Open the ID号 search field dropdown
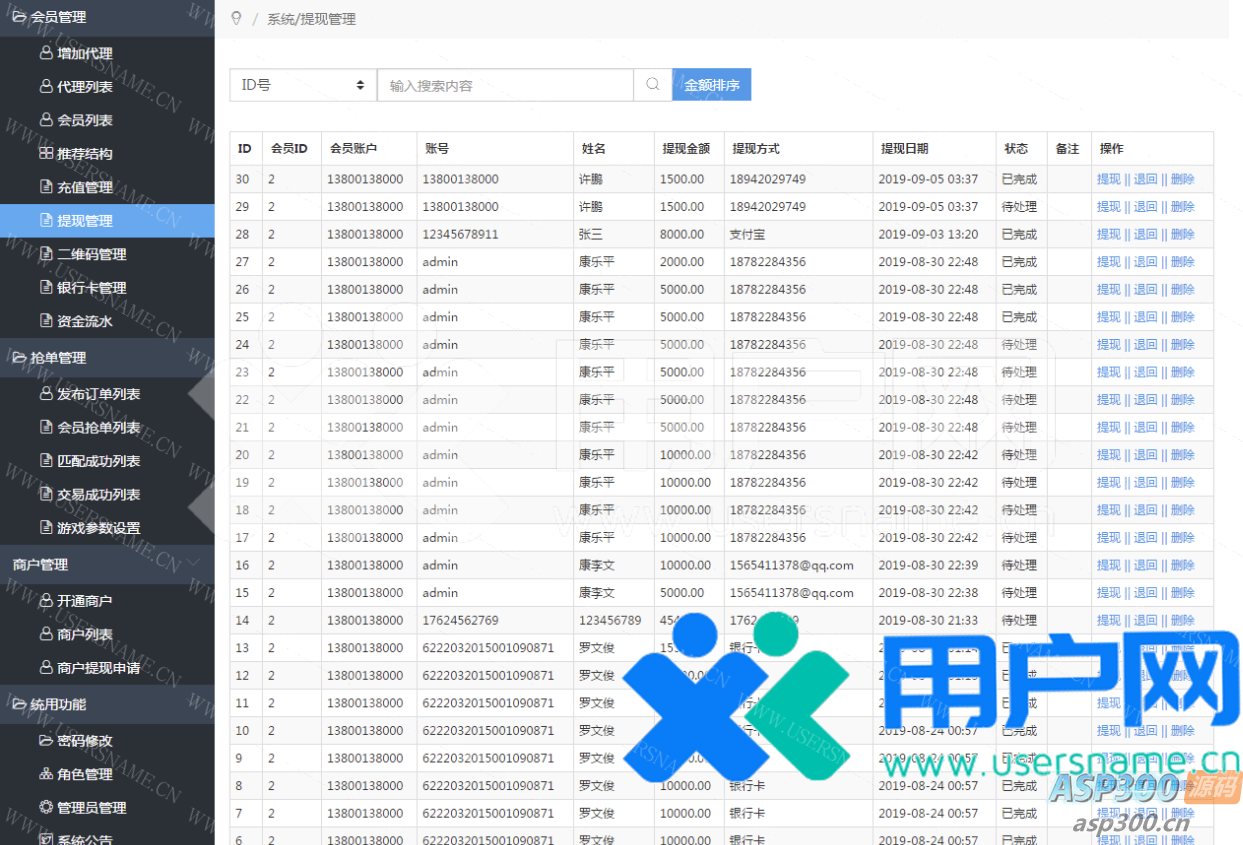Viewport: 1243px width, 845px height. (303, 85)
